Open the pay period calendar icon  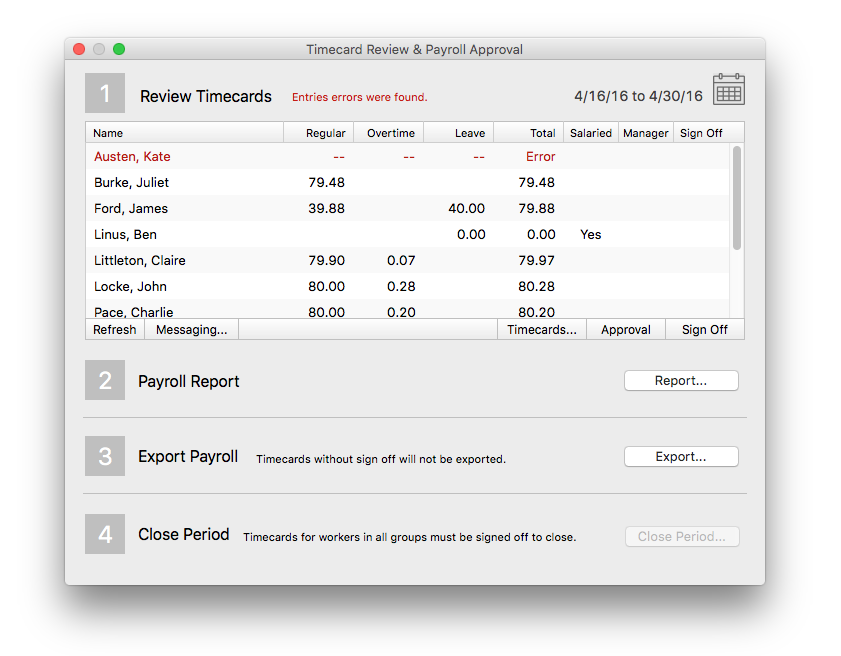click(x=728, y=89)
